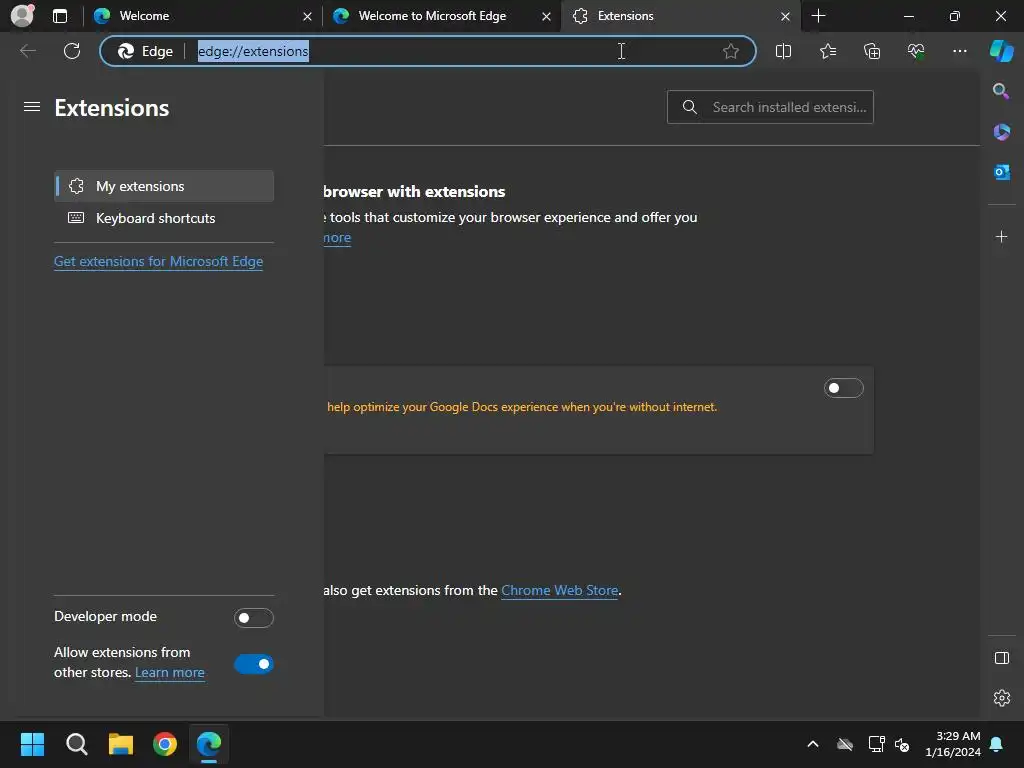The height and width of the screenshot is (768, 1024).
Task: Select My extensions in sidebar
Action: [164, 186]
